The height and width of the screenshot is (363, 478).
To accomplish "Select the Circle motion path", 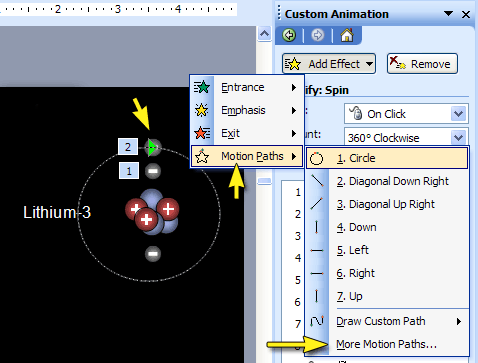I will tap(387, 158).
